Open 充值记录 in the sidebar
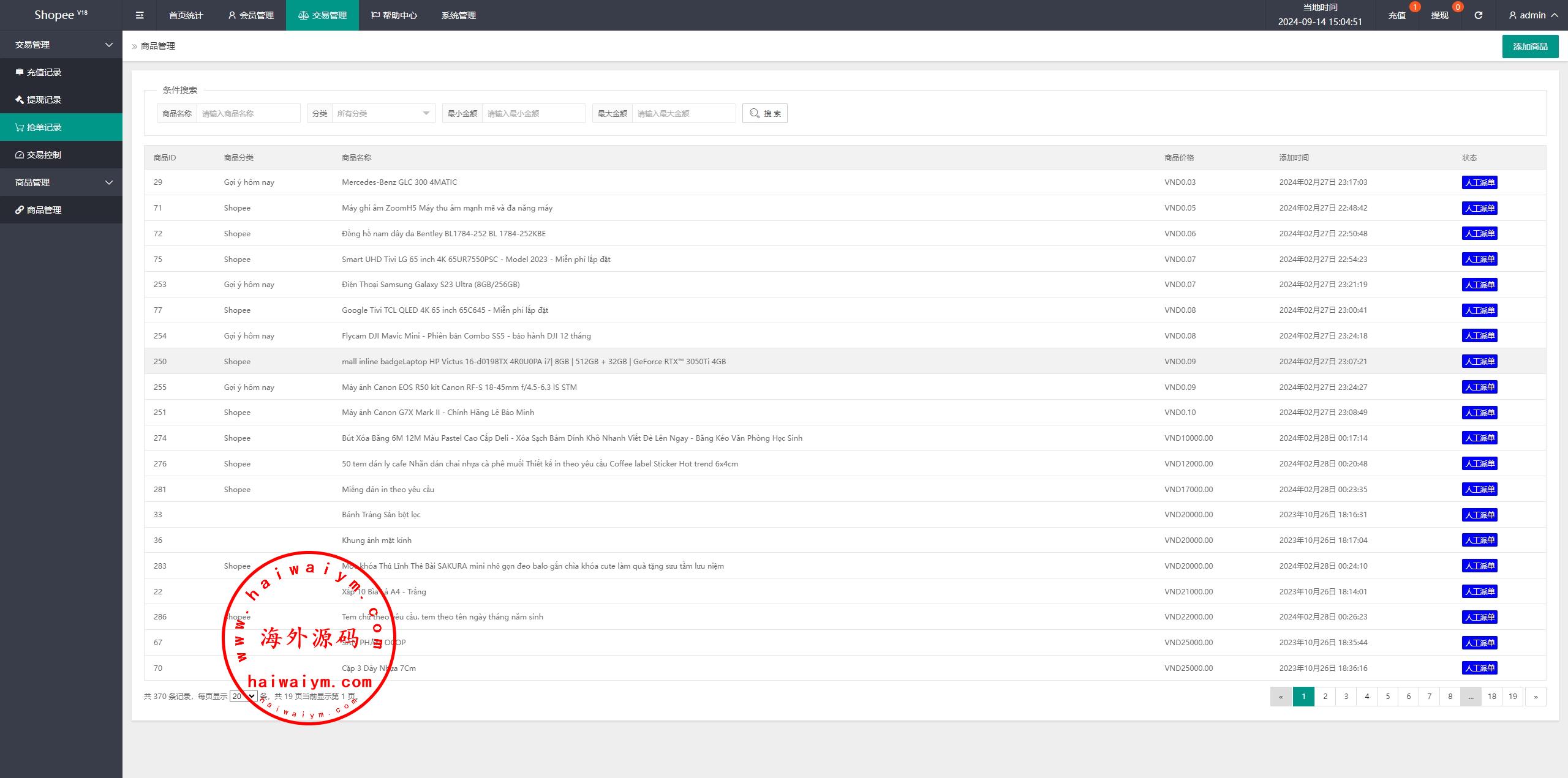Viewport: 1568px width, 778px height. pyautogui.click(x=61, y=72)
